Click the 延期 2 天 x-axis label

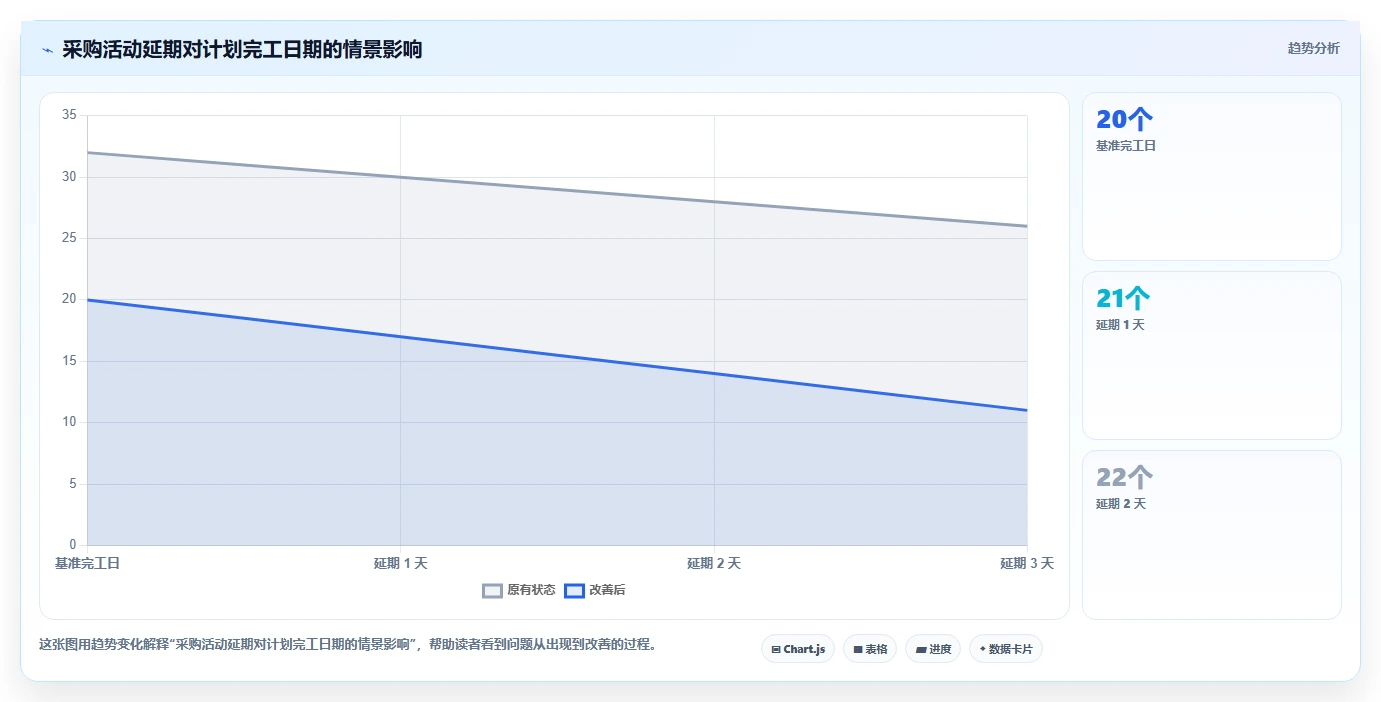714,564
